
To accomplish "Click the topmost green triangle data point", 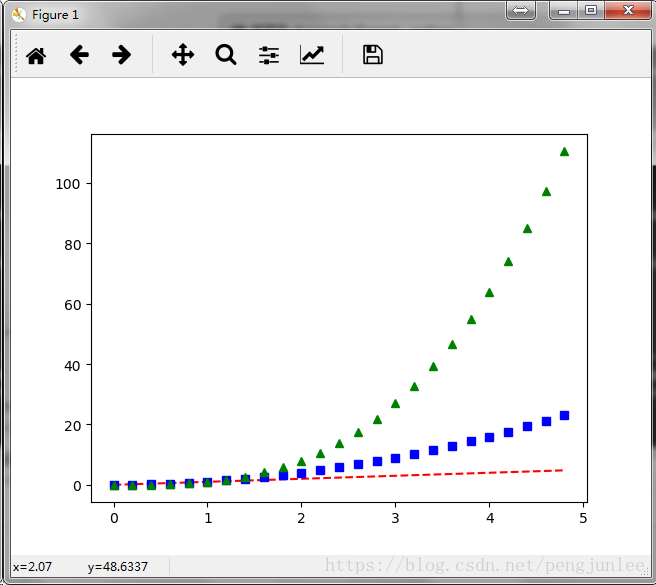I will 564,151.
